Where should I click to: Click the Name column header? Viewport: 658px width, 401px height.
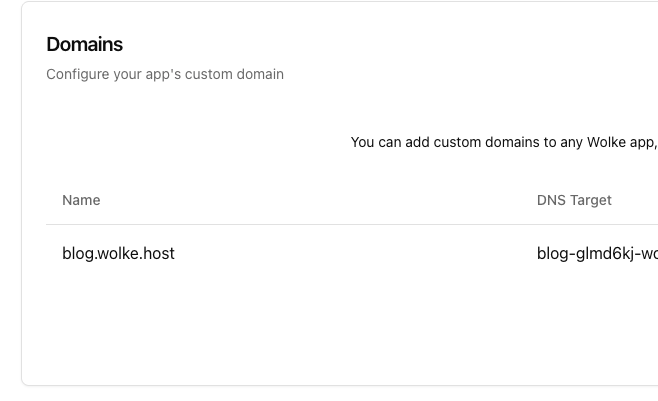point(81,200)
